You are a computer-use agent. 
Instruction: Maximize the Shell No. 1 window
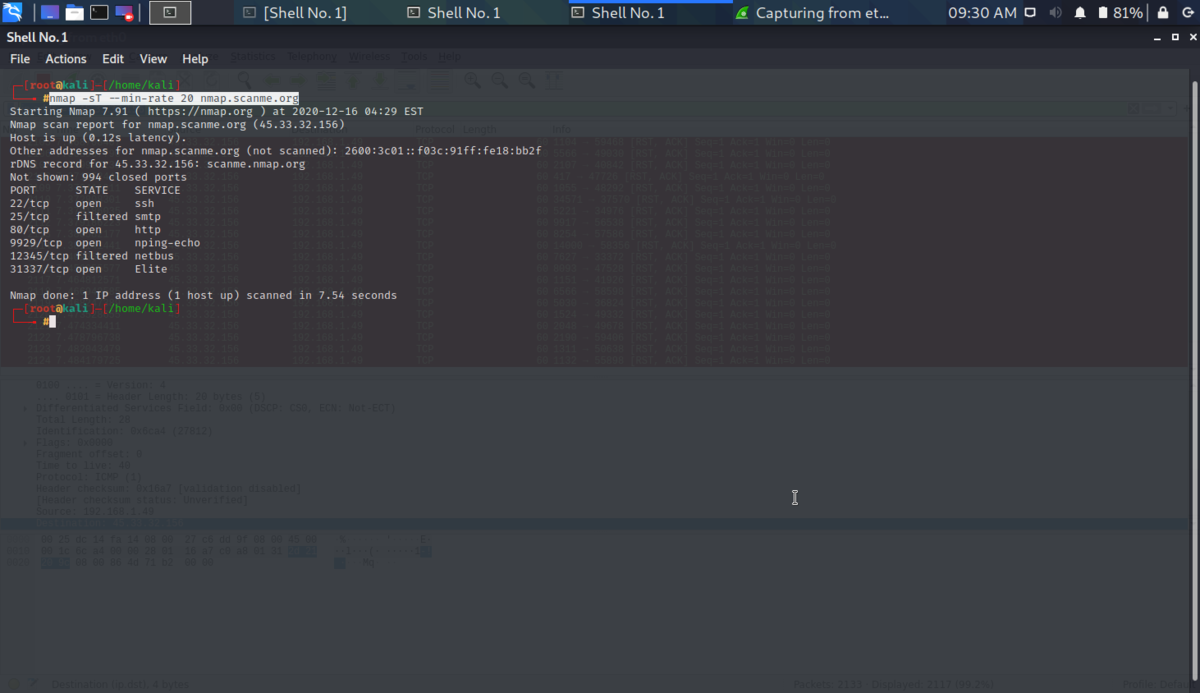point(1174,37)
